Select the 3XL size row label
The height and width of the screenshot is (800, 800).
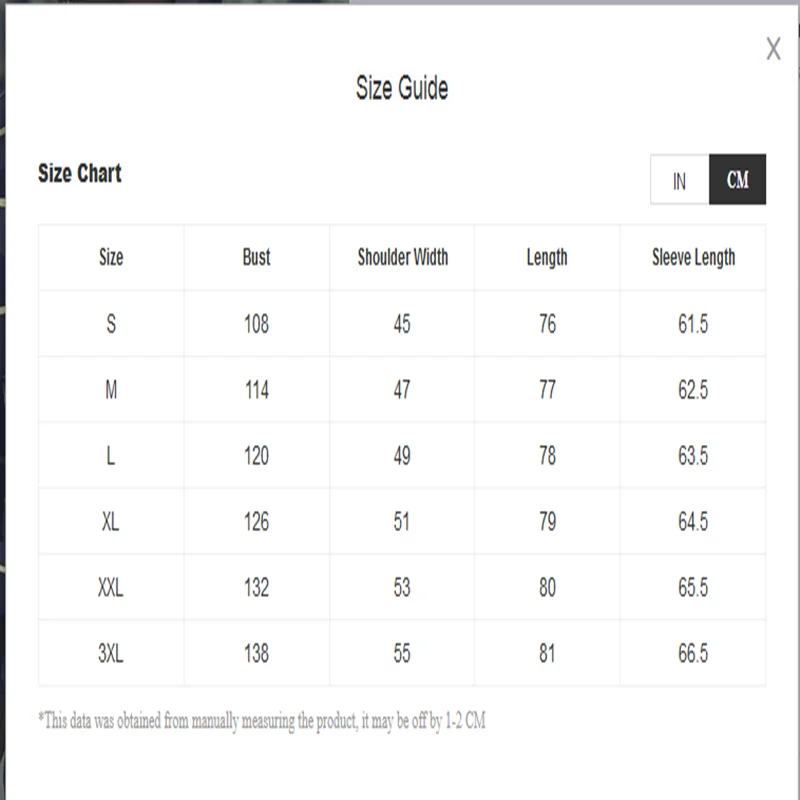[111, 653]
